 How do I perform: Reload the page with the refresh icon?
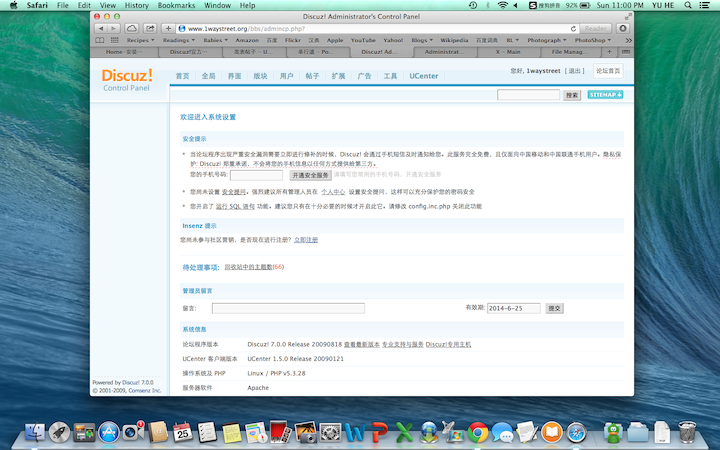pyautogui.click(x=573, y=28)
